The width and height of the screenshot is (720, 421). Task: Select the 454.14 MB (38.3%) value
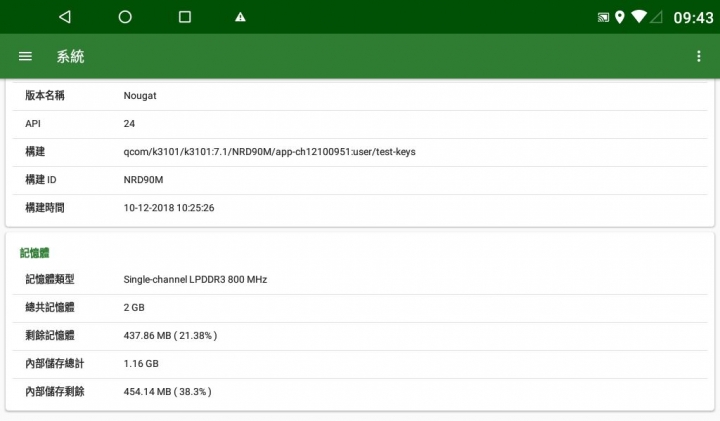point(168,391)
